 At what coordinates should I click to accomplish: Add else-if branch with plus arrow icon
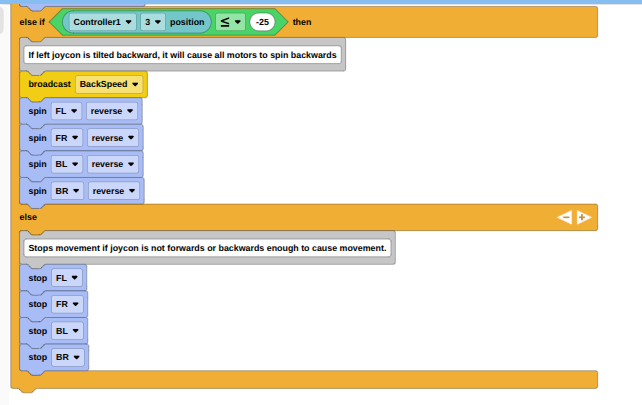click(x=583, y=217)
